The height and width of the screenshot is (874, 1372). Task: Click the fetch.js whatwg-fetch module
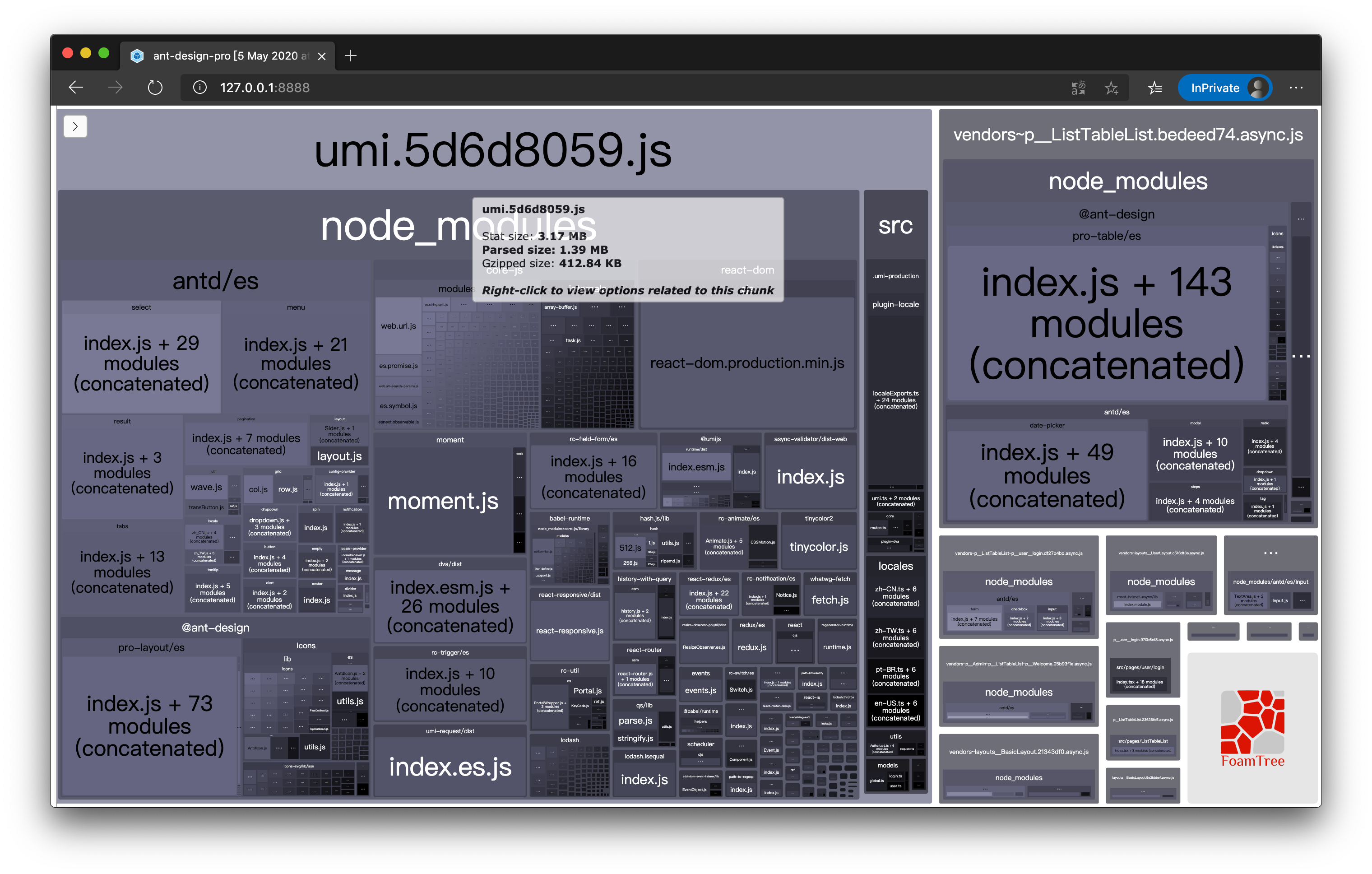coord(830,600)
